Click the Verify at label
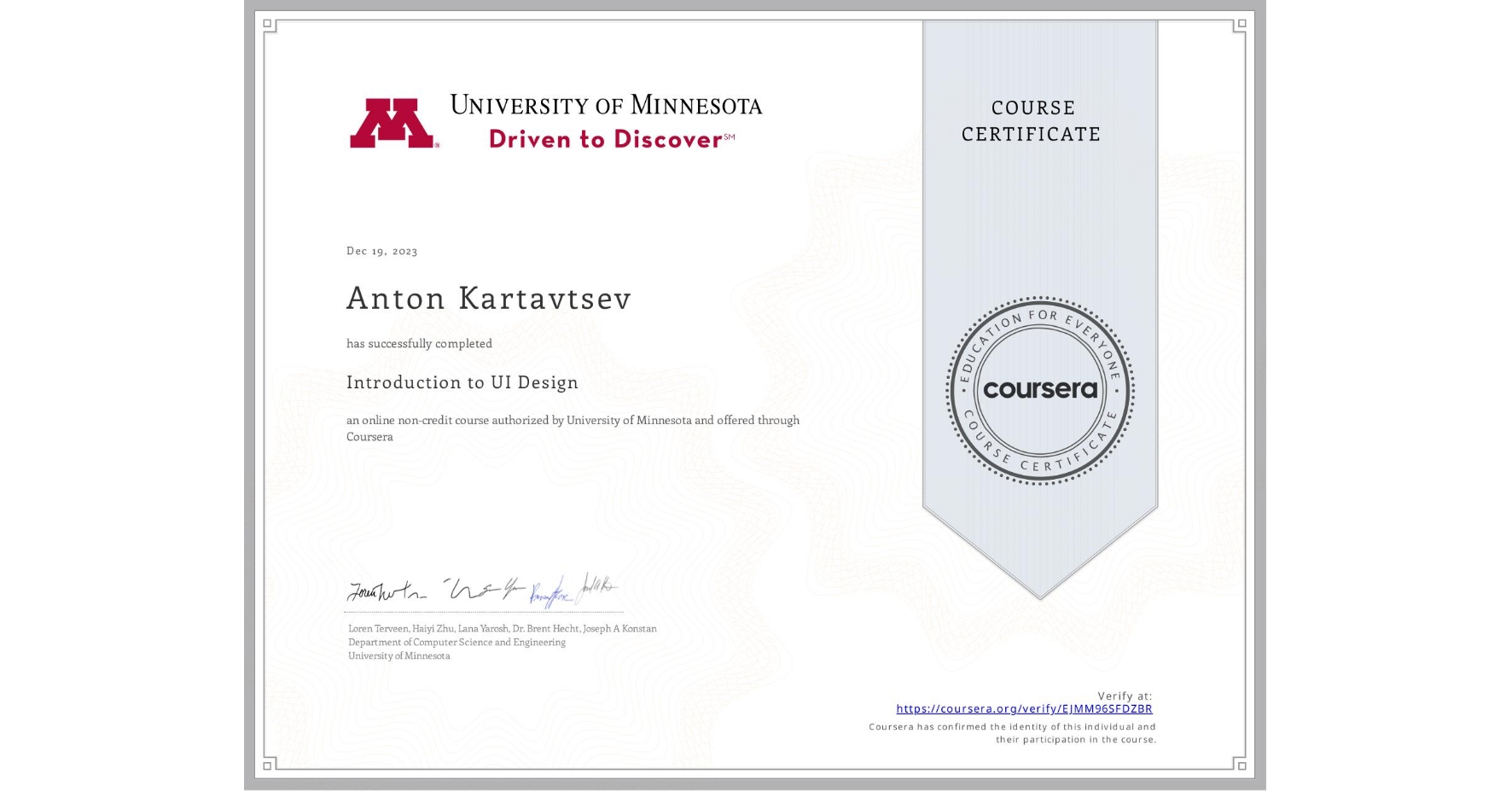The width and height of the screenshot is (1512, 792). [x=1125, y=696]
